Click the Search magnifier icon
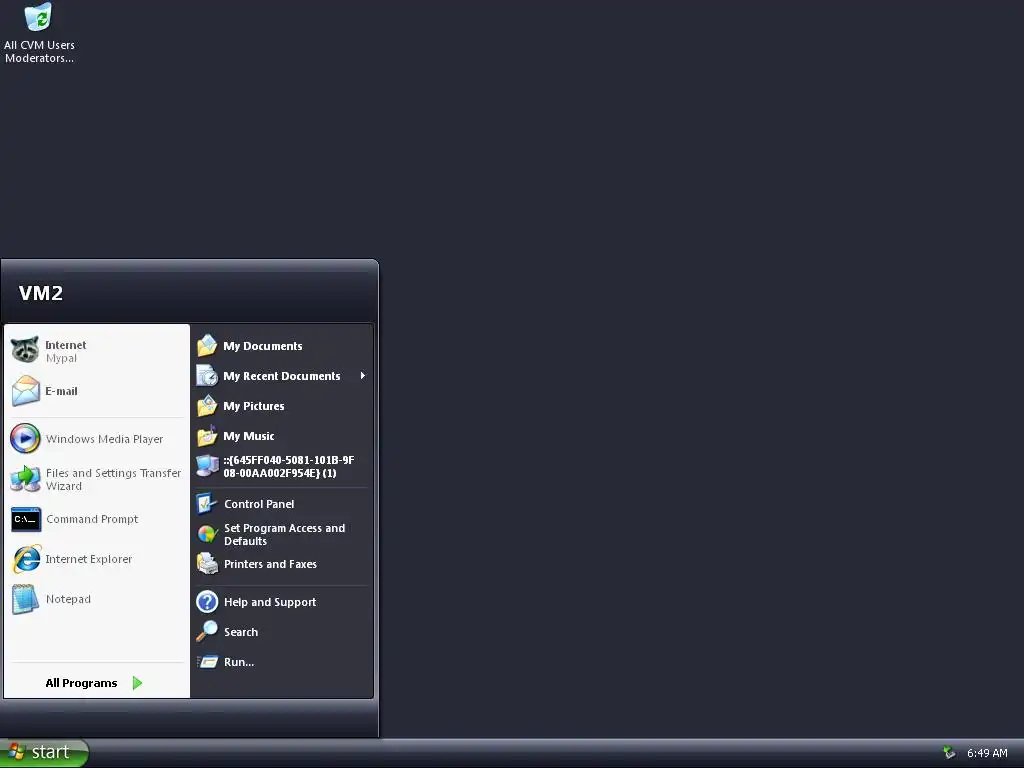The height and width of the screenshot is (768, 1024). (207, 632)
